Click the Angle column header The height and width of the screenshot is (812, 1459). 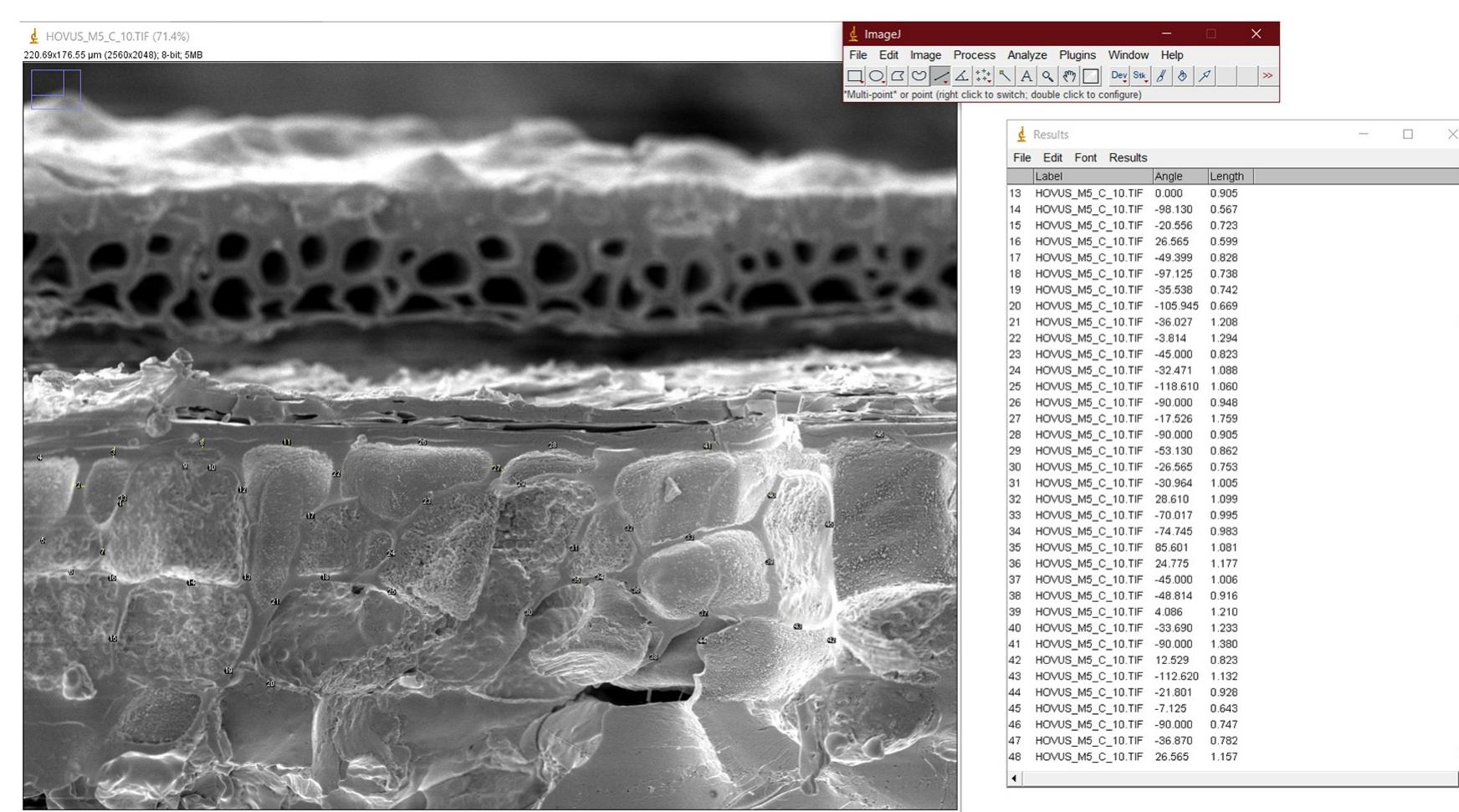pos(1180,176)
